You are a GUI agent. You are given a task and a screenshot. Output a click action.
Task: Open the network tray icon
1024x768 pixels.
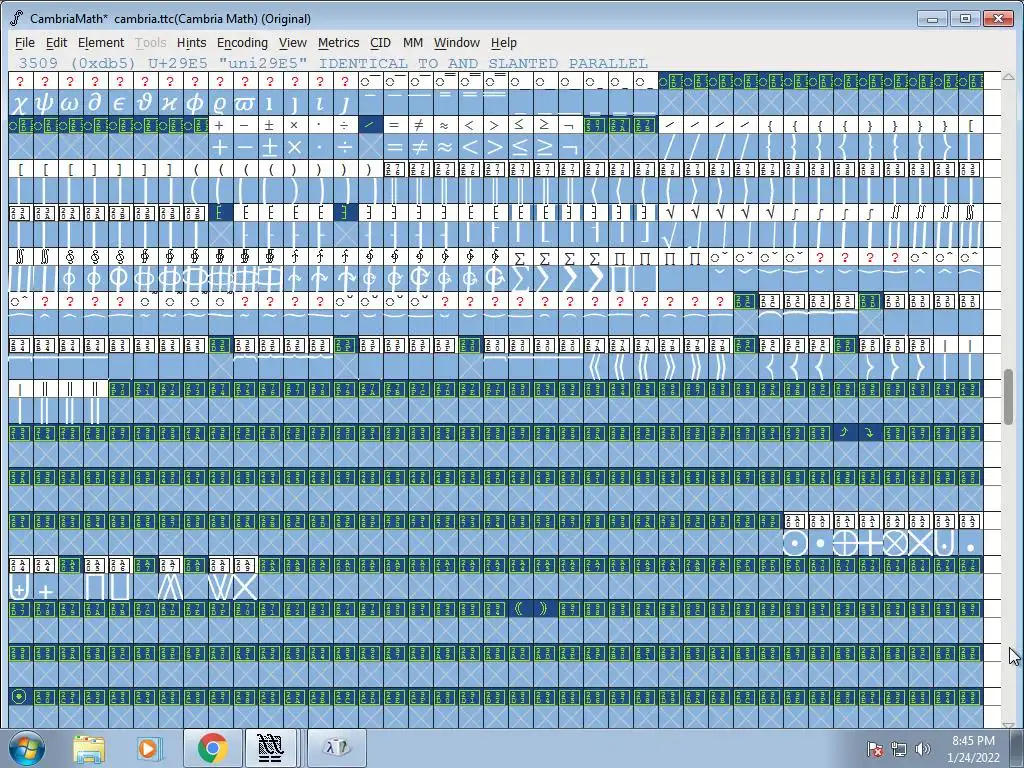pyautogui.click(x=899, y=749)
